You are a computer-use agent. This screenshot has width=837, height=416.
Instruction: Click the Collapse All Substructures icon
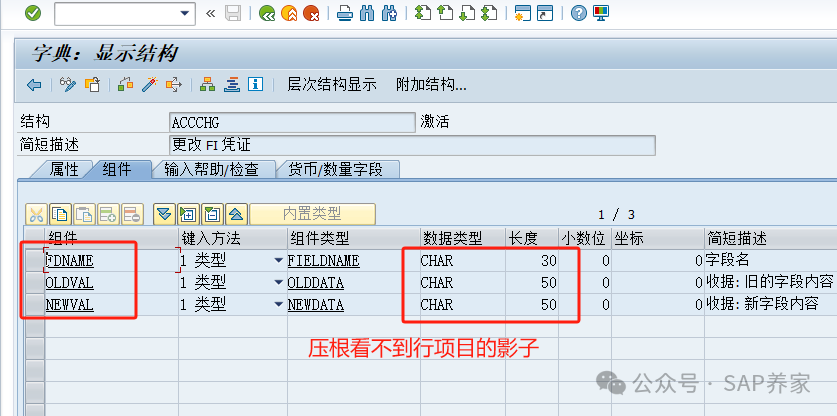tap(236, 215)
